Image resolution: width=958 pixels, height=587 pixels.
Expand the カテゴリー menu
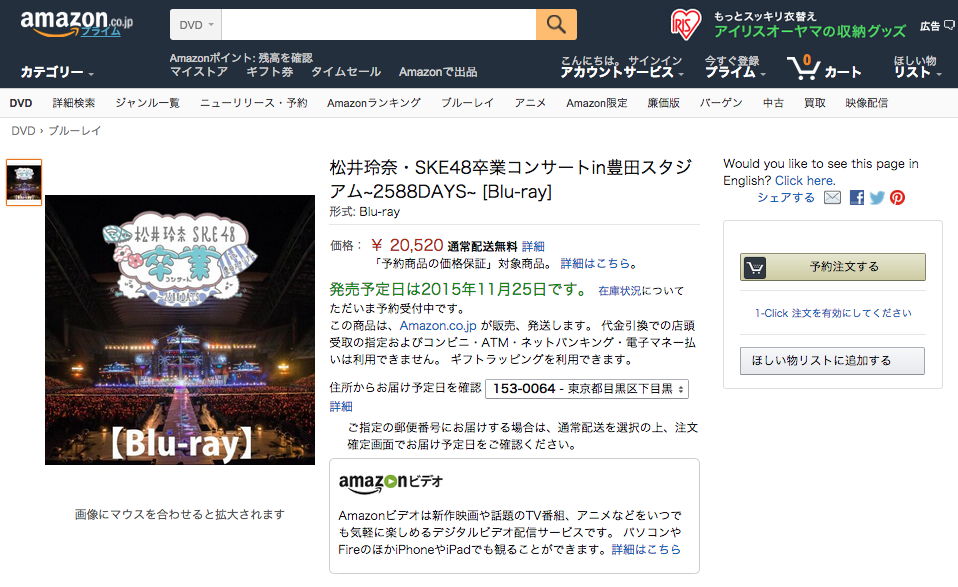click(57, 72)
